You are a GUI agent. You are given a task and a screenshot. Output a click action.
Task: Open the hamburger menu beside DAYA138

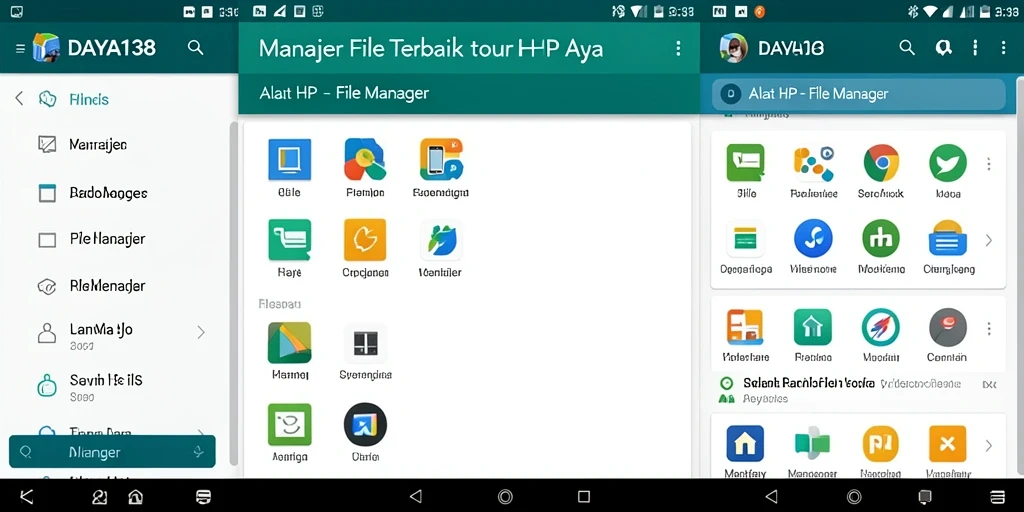(x=20, y=48)
